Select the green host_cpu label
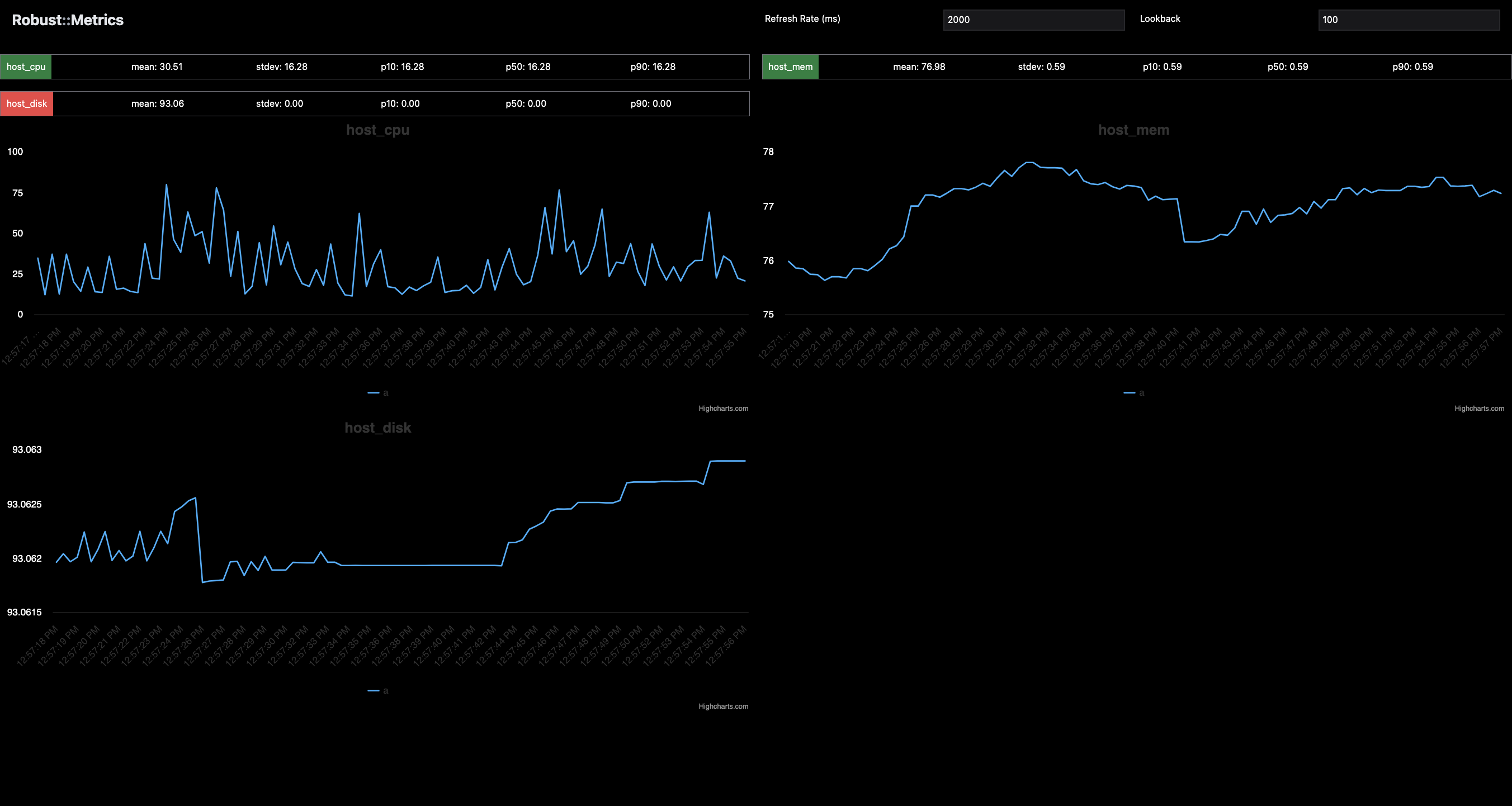 point(26,67)
